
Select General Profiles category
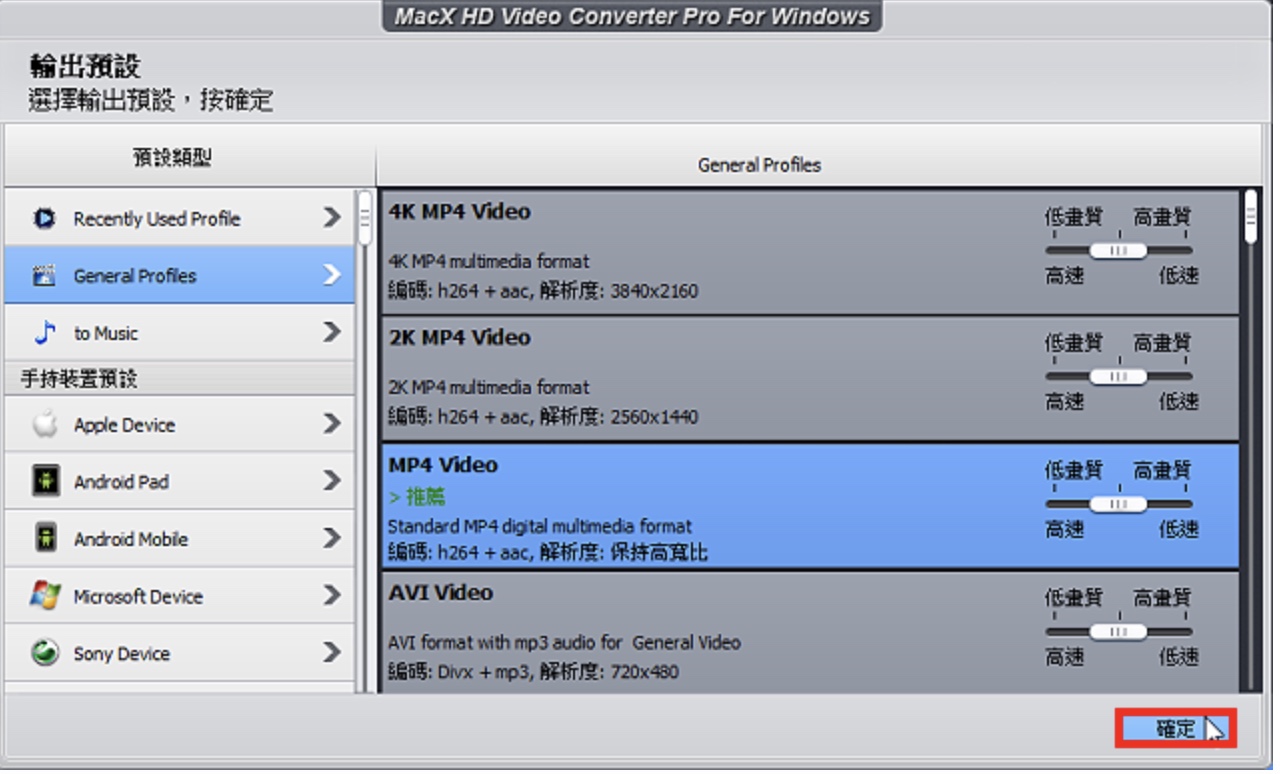pyautogui.click(x=179, y=275)
